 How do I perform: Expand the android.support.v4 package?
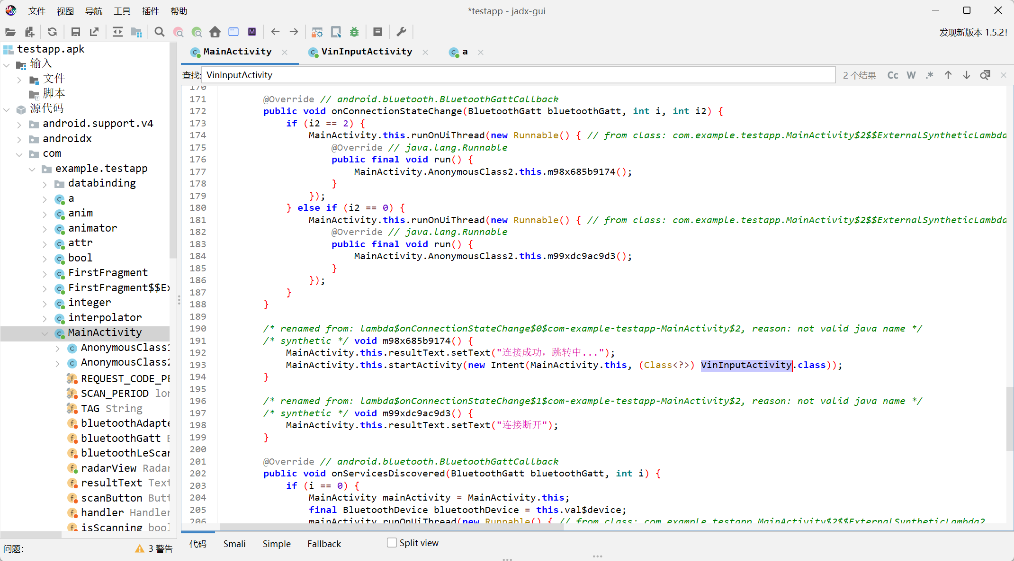coord(19,124)
